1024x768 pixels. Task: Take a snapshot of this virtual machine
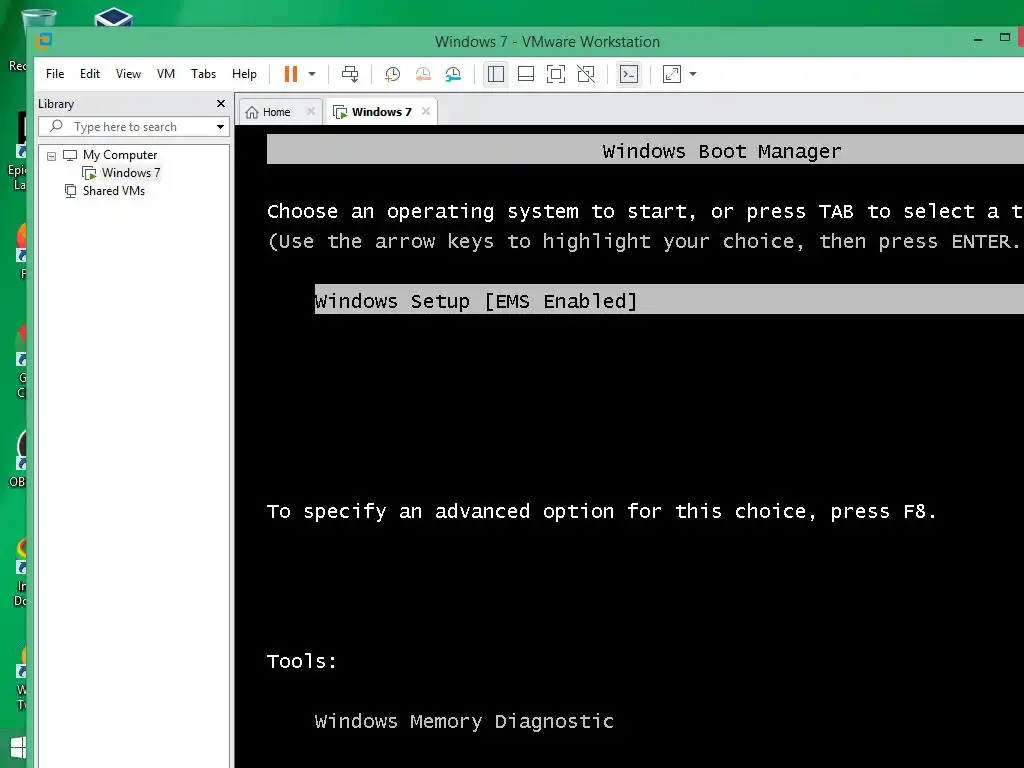[392, 74]
